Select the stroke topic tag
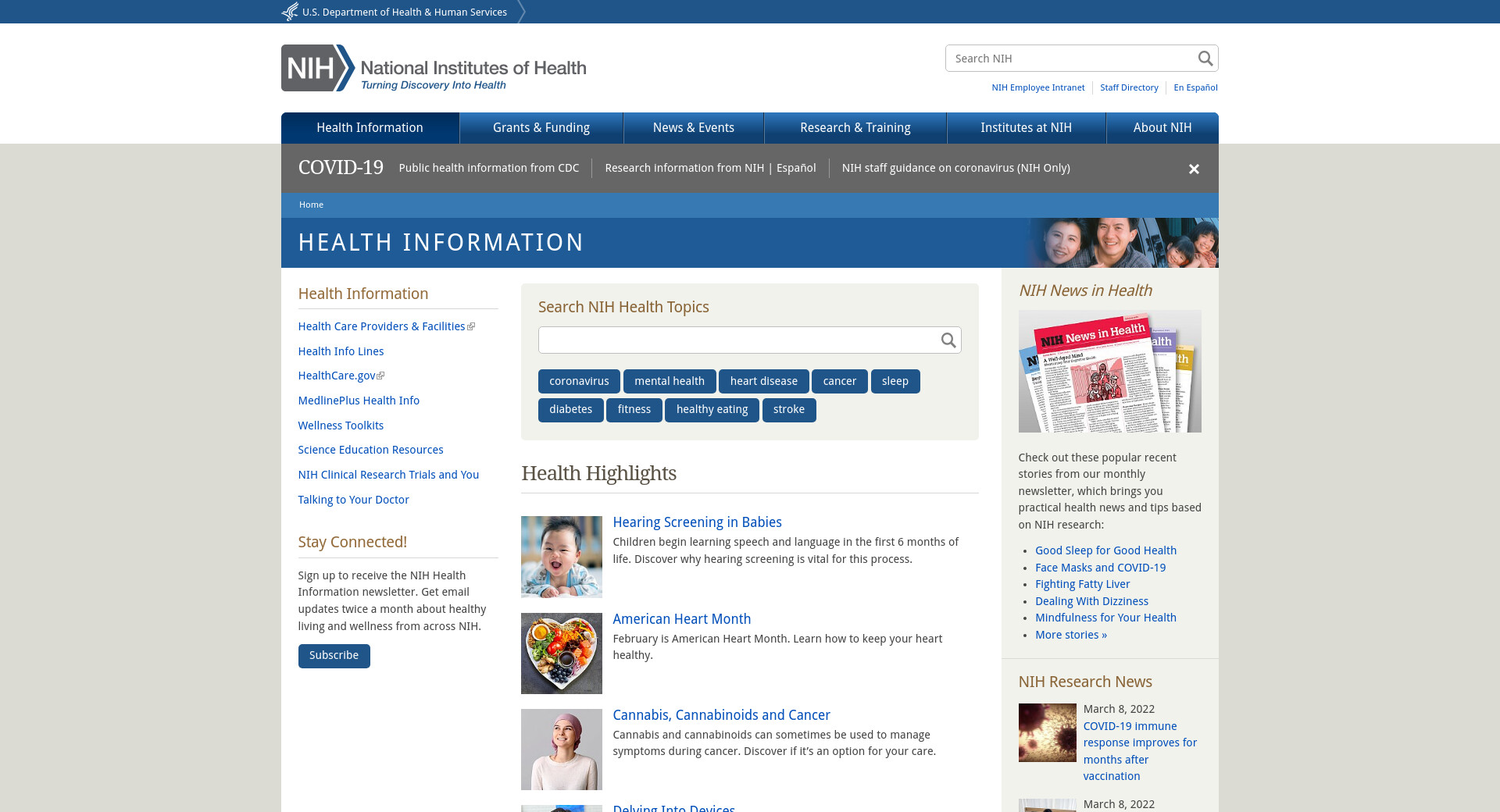This screenshot has width=1500, height=812. 789,410
